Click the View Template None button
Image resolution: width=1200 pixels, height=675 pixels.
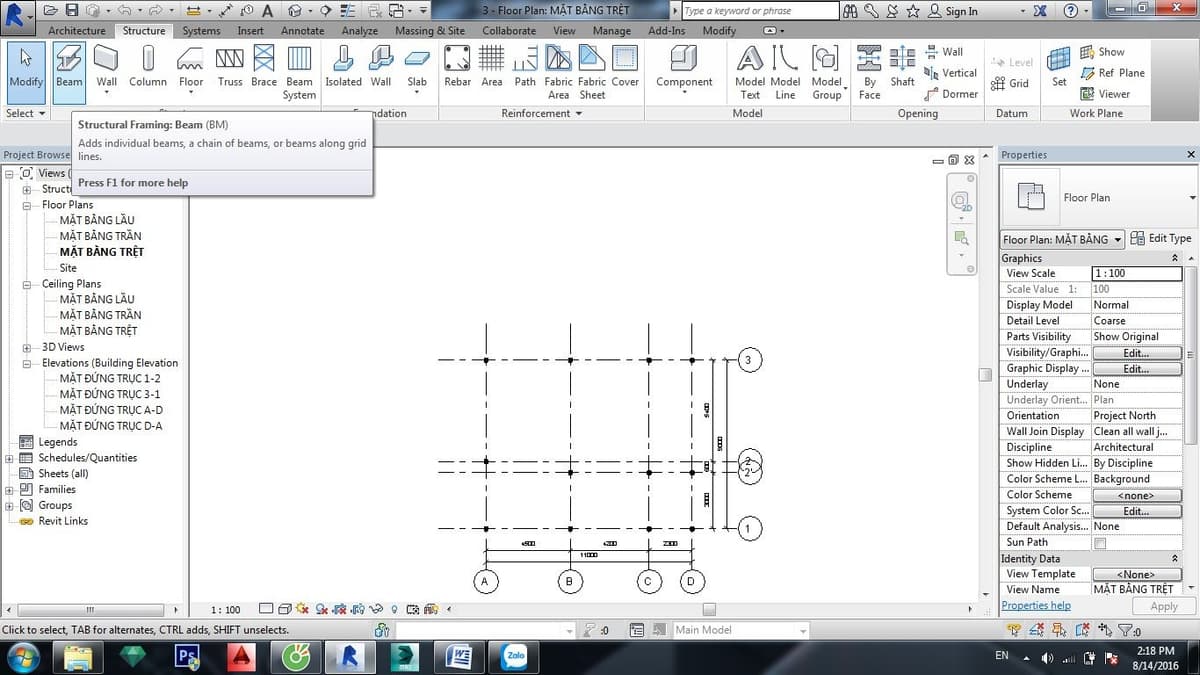tap(1136, 575)
